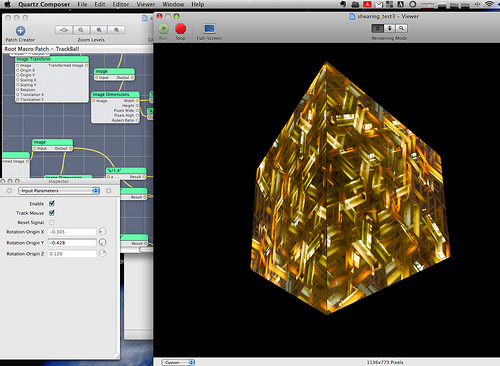Click TrackBall in the breadcrumb path
This screenshot has height=366, width=500.
coord(67,49)
